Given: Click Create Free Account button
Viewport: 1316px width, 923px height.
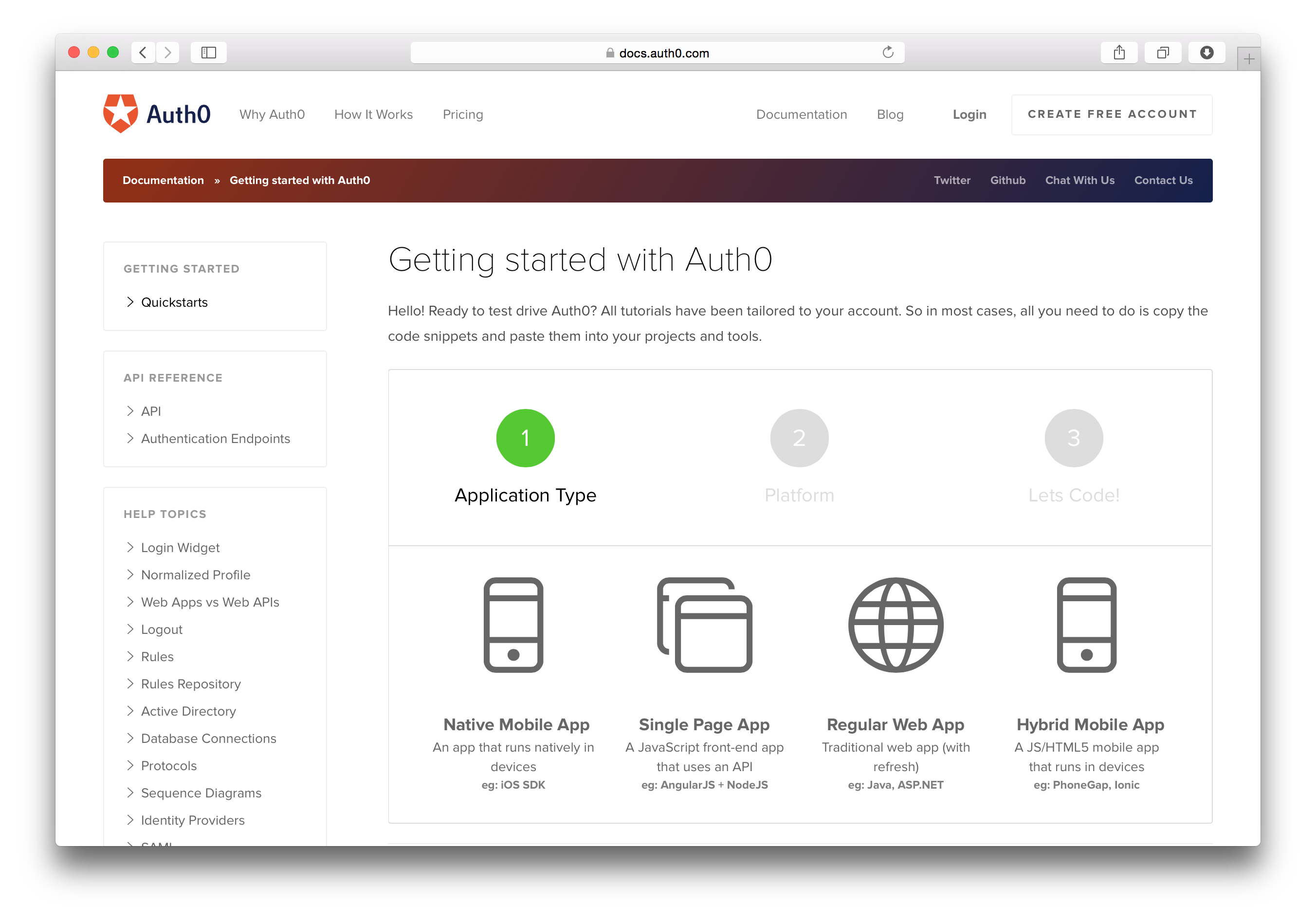Looking at the screenshot, I should (1112, 115).
